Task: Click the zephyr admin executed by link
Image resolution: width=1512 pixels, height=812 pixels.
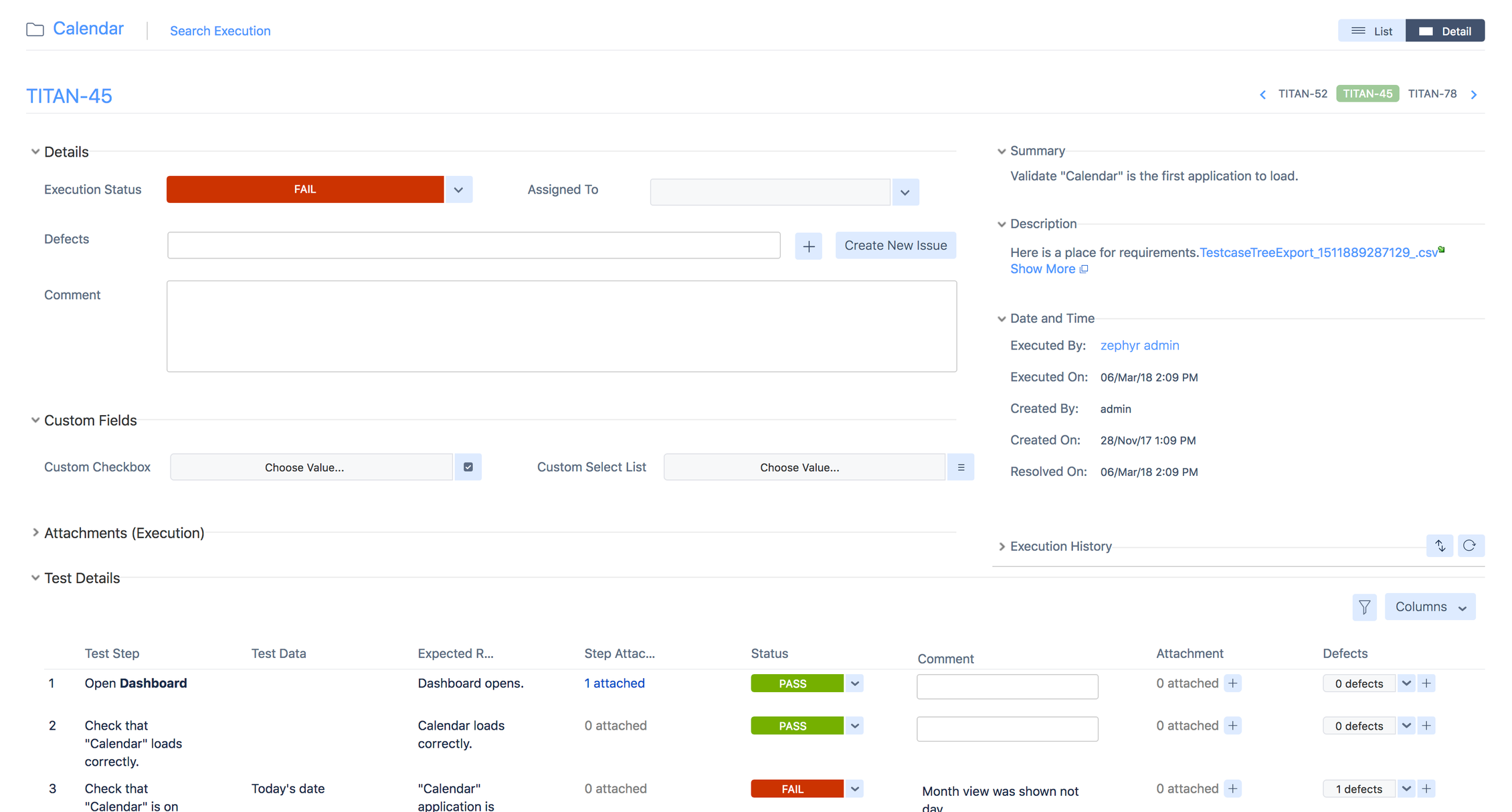Action: click(1139, 345)
